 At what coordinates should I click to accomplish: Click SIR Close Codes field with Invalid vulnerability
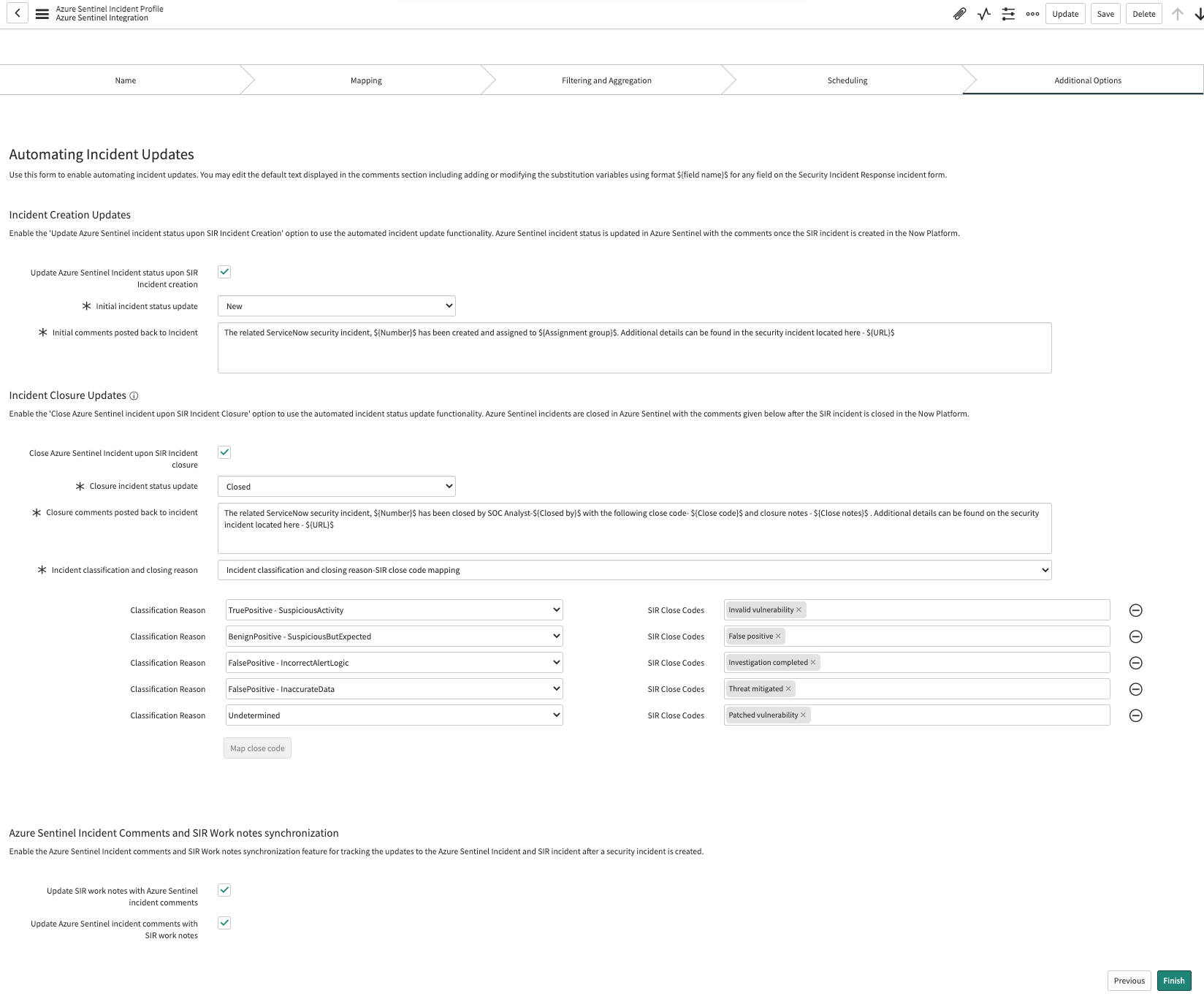tap(917, 610)
